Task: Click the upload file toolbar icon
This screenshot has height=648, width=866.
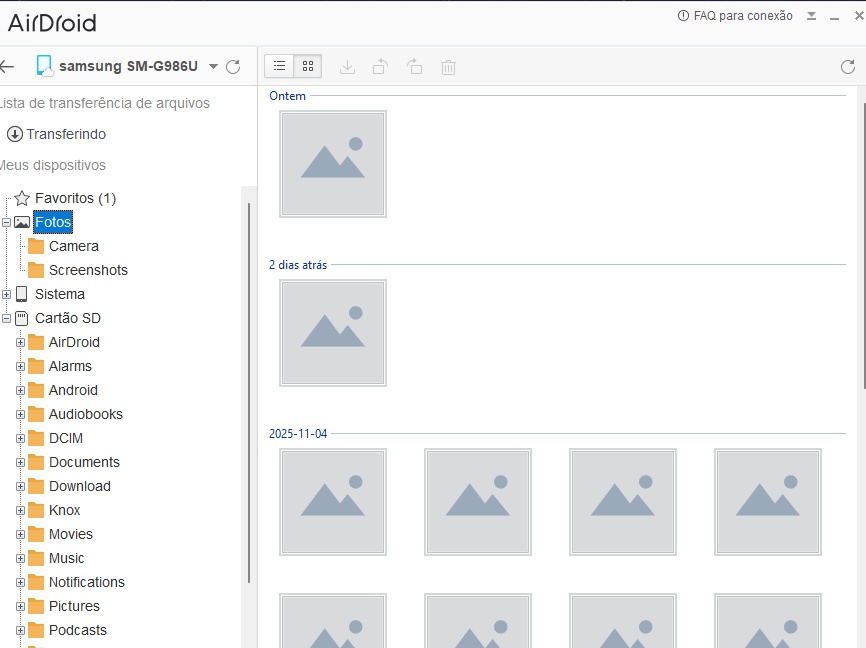Action: click(x=380, y=67)
